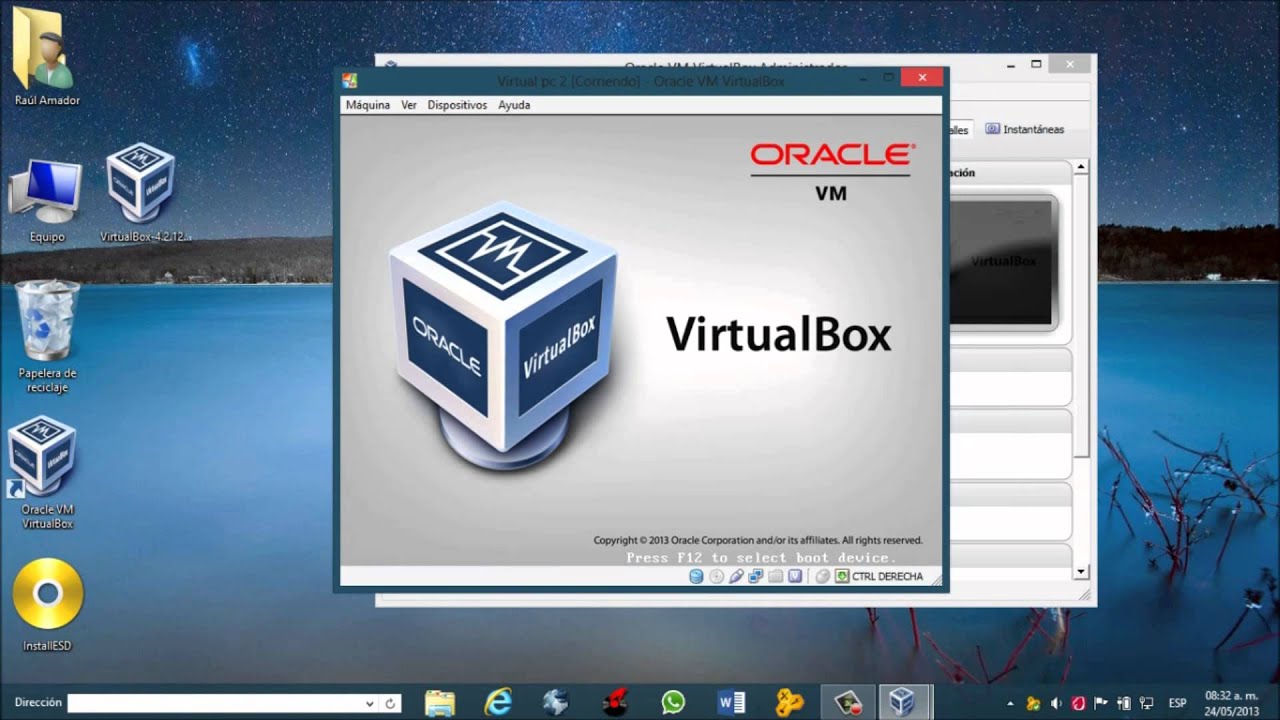The width and height of the screenshot is (1280, 720).
Task: Open the Dirección address bar dropdown arrow
Action: 370,703
